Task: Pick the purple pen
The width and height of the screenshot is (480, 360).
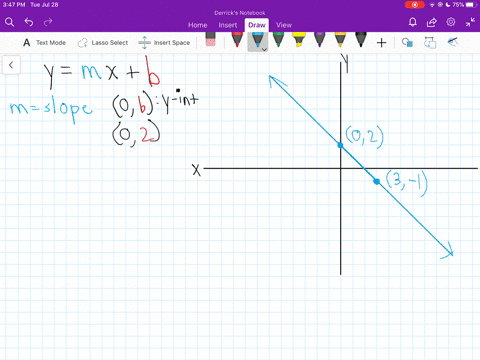Action: [319, 40]
